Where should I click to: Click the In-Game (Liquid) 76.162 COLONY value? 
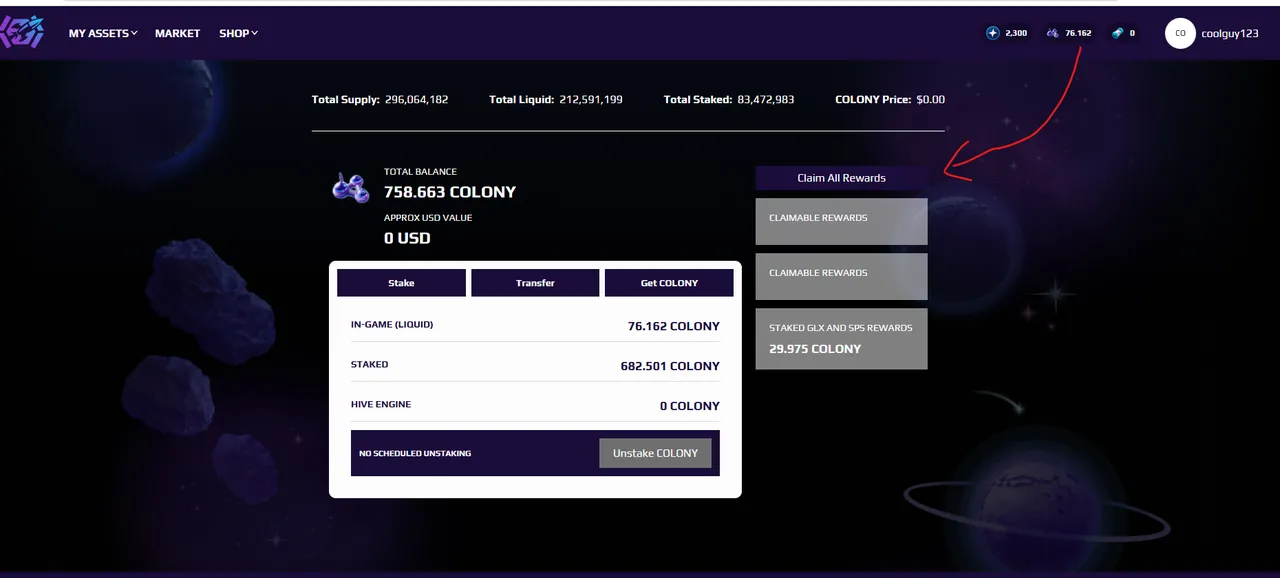[x=673, y=326]
